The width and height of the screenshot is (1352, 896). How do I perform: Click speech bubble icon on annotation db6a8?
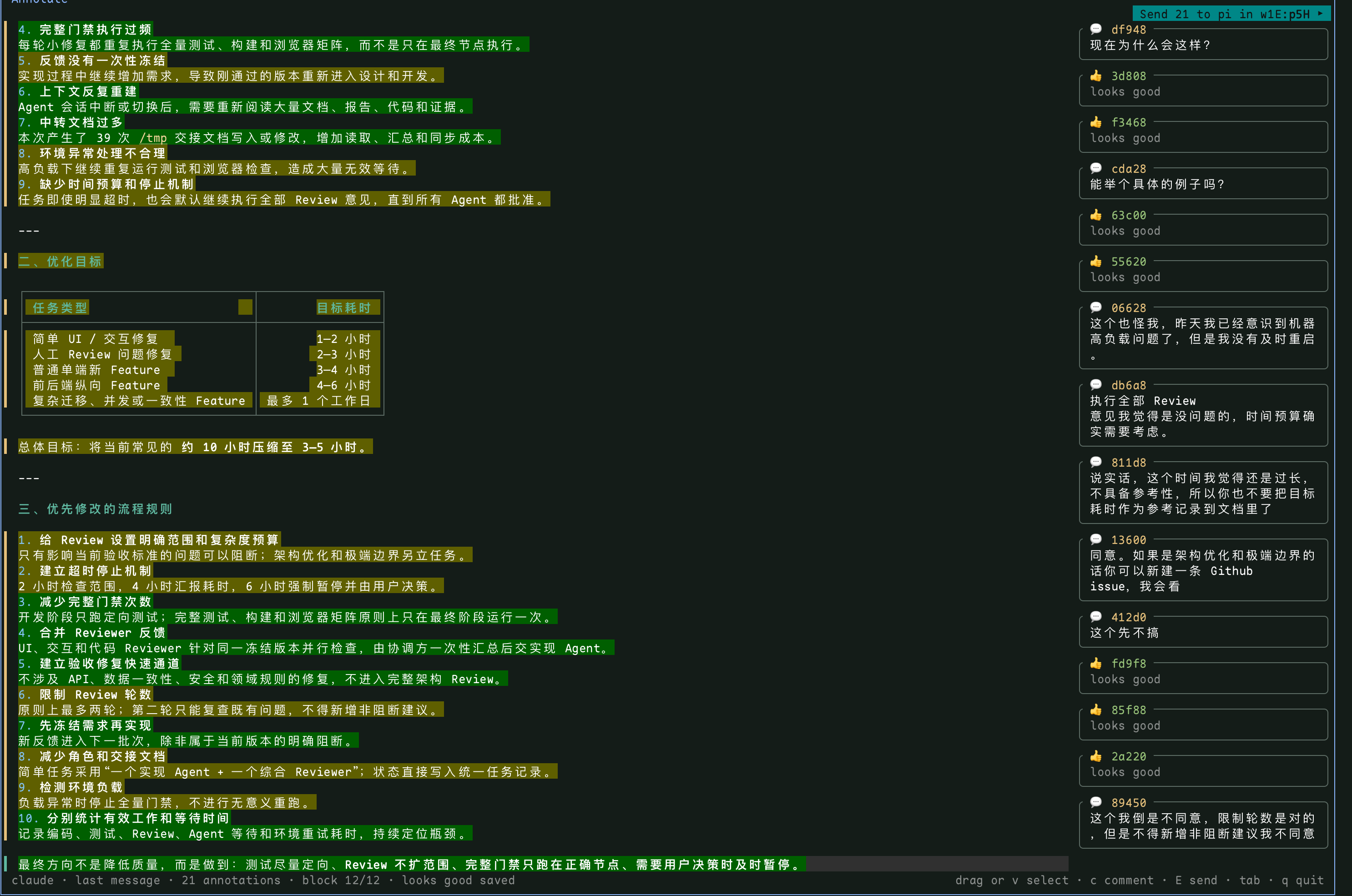tap(1095, 385)
